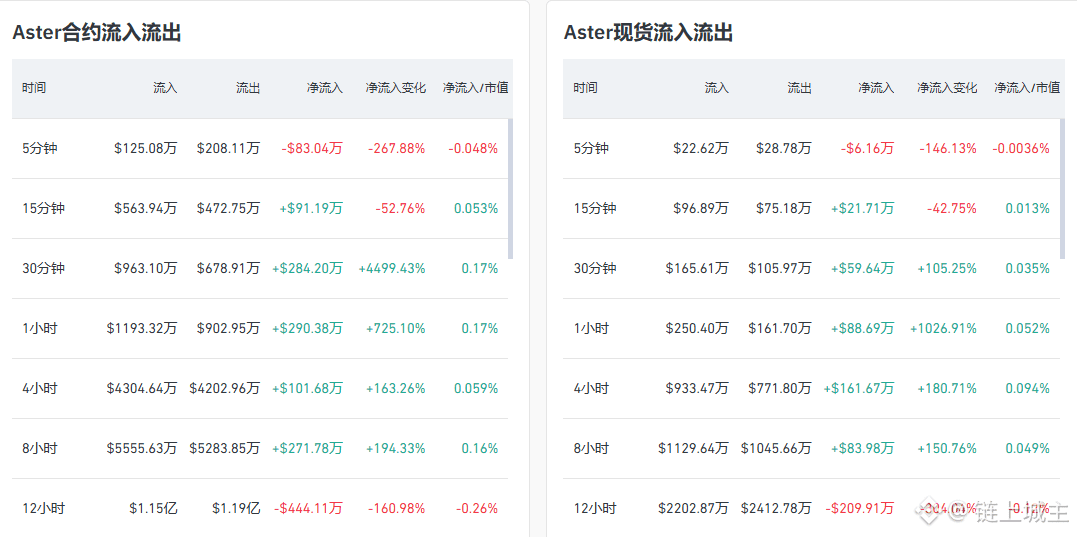Click the $22.62万 inflow value
Screen dimensions: 1077x537
pyautogui.click(x=701, y=148)
